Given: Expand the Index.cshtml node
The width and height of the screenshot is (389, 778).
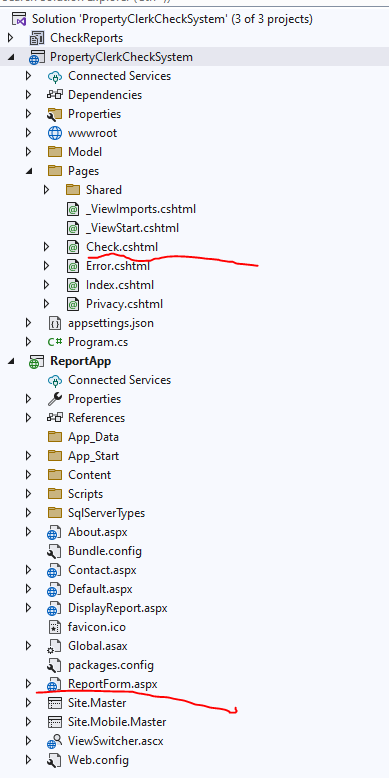Looking at the screenshot, I should [x=47, y=285].
